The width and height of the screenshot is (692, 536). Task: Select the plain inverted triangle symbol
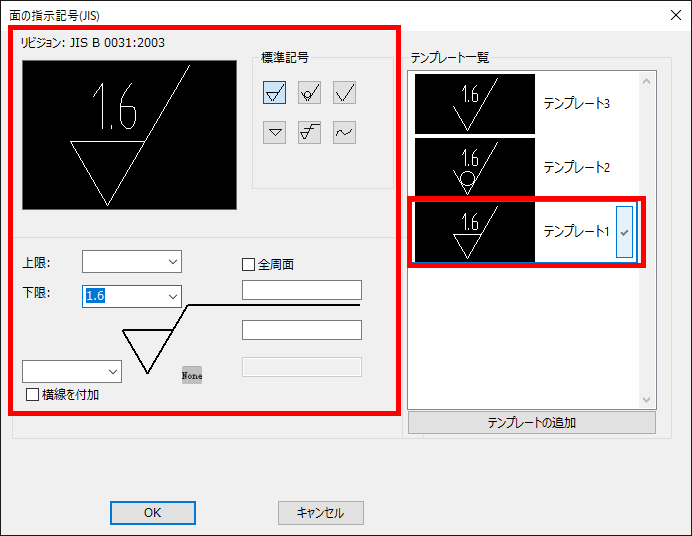pyautogui.click(x=274, y=132)
